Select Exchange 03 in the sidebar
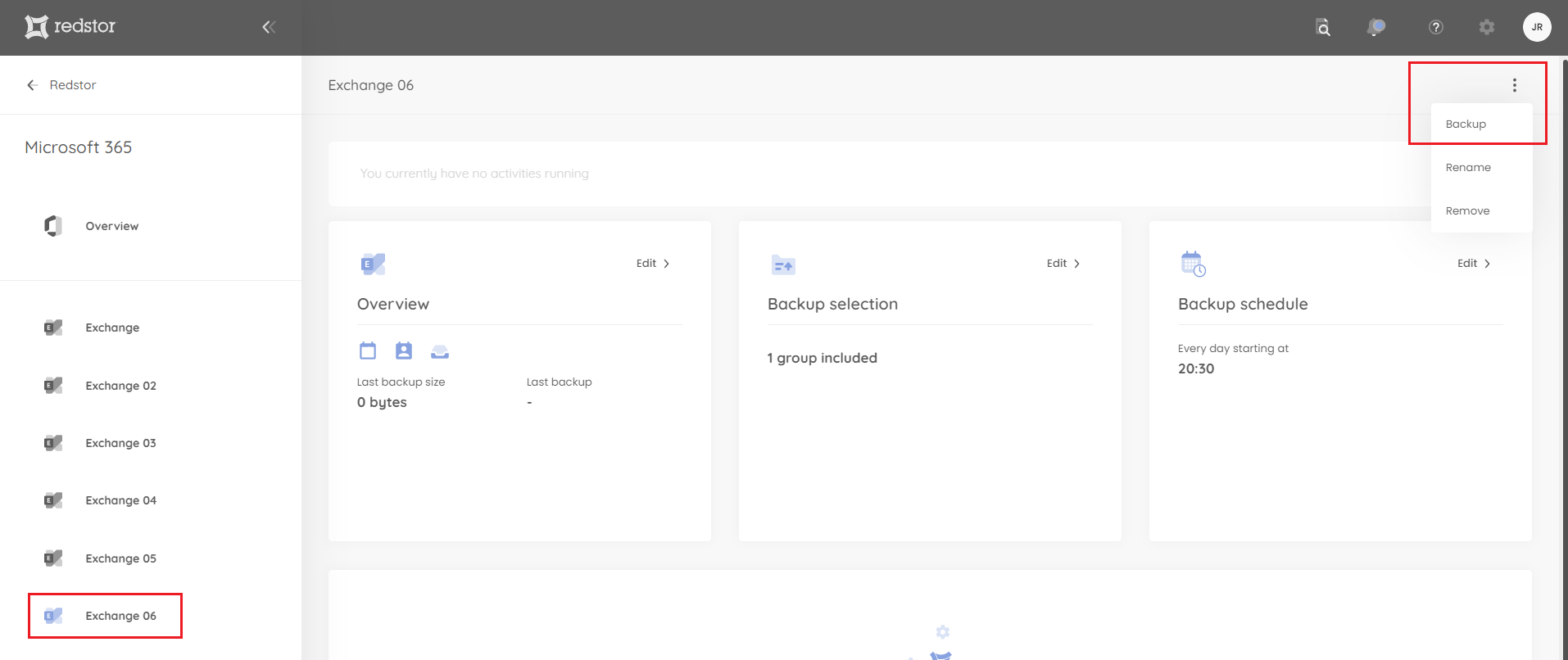Screen dimensions: 1568x660 click(120, 443)
